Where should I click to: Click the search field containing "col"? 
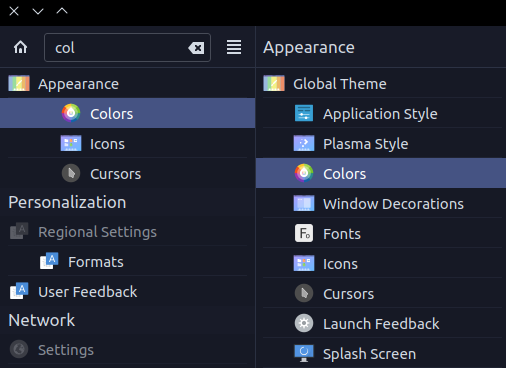click(127, 47)
